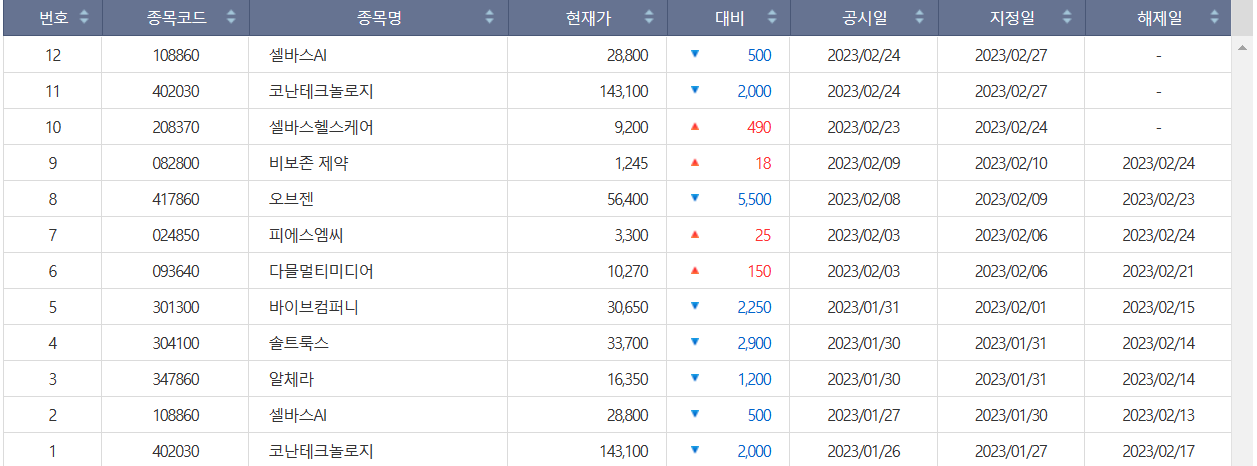Click red up triangle in 피에스엠씨 row

[x=695, y=234]
